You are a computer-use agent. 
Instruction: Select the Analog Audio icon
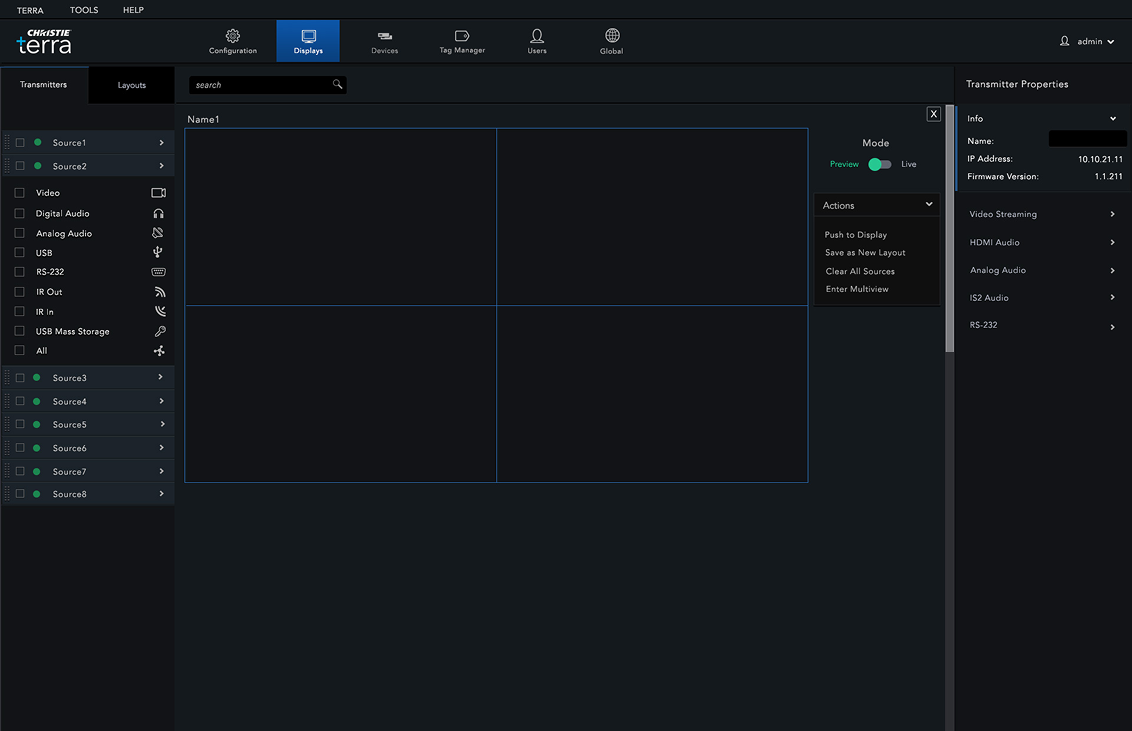(x=157, y=232)
